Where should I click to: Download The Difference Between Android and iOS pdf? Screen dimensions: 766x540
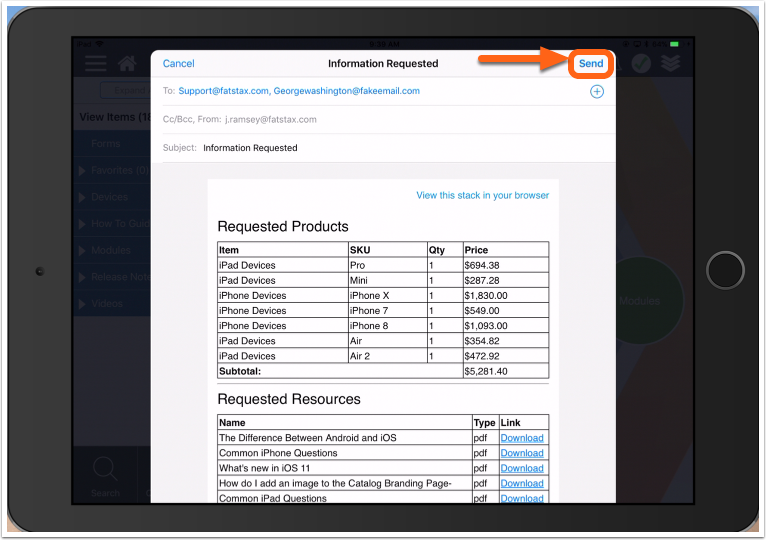pos(522,438)
